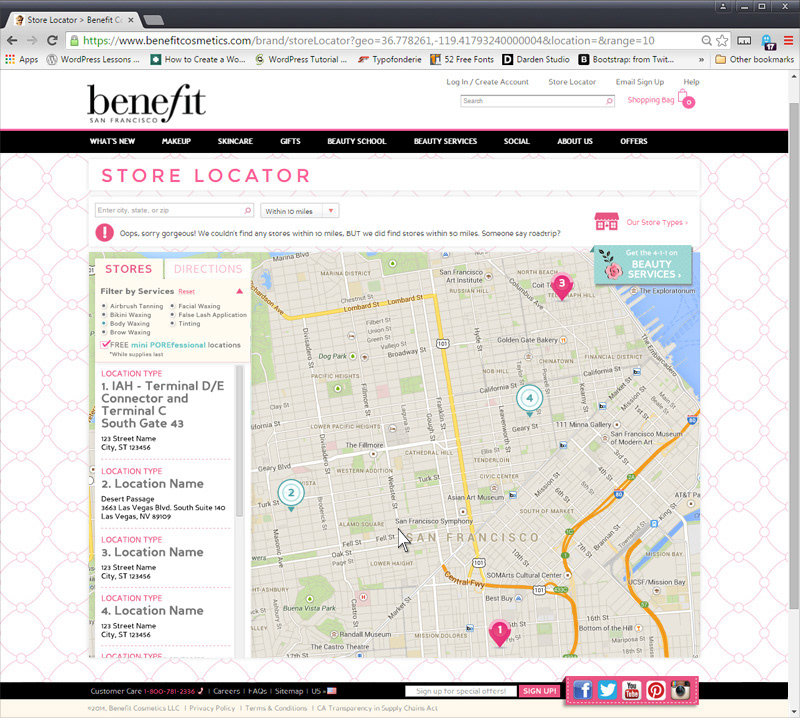Select map pin number 4
This screenshot has height=718, width=800.
[x=530, y=399]
